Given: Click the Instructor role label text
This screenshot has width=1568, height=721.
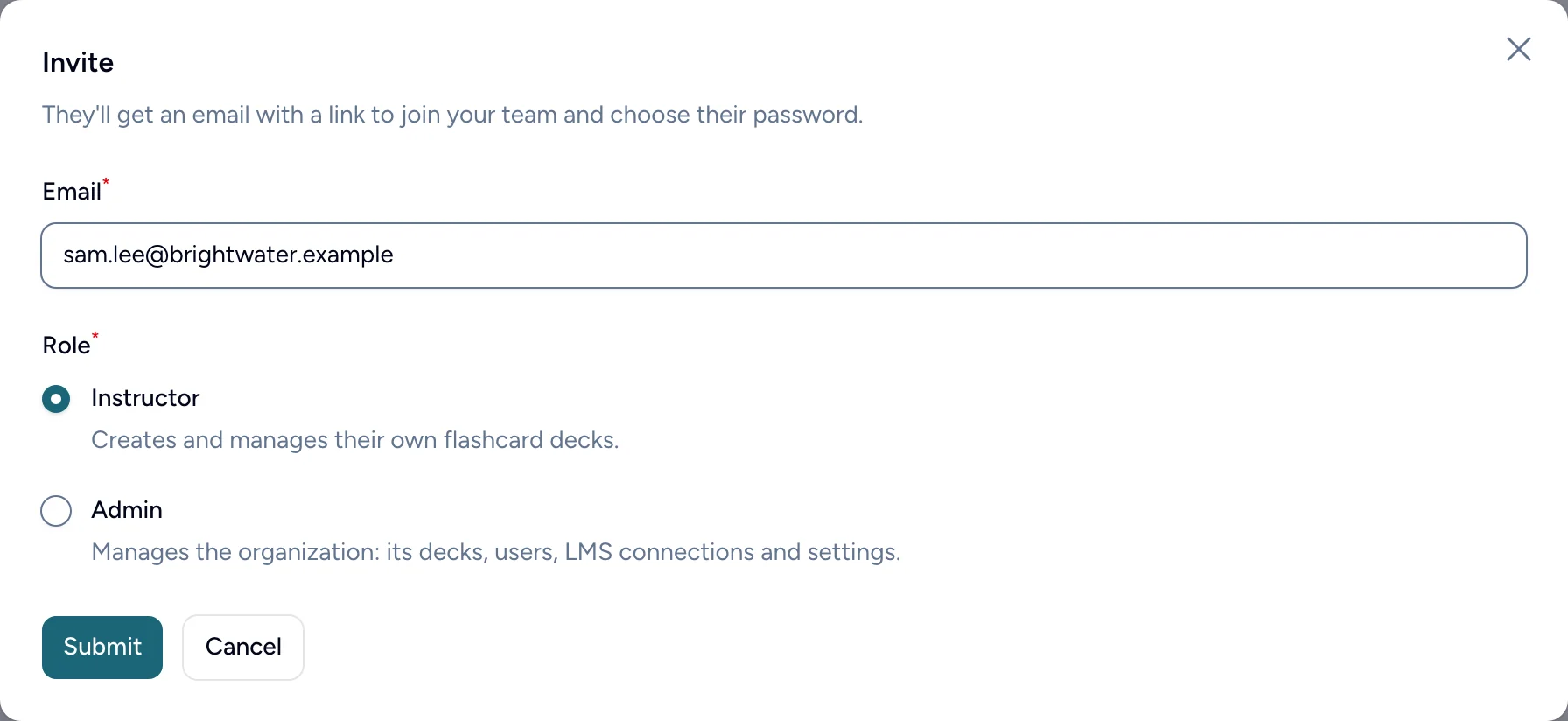Looking at the screenshot, I should 145,398.
